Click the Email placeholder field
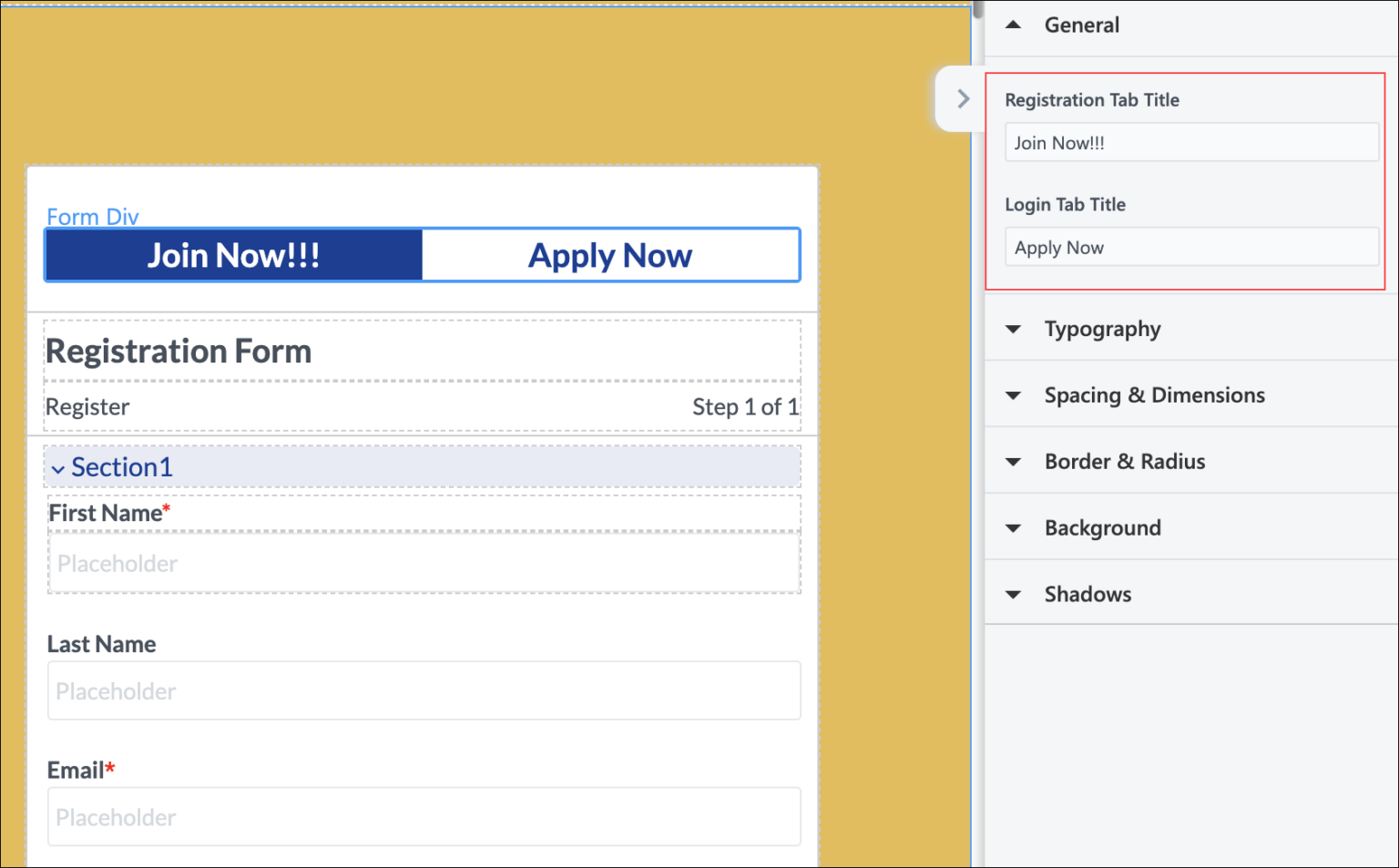1399x868 pixels. (424, 817)
